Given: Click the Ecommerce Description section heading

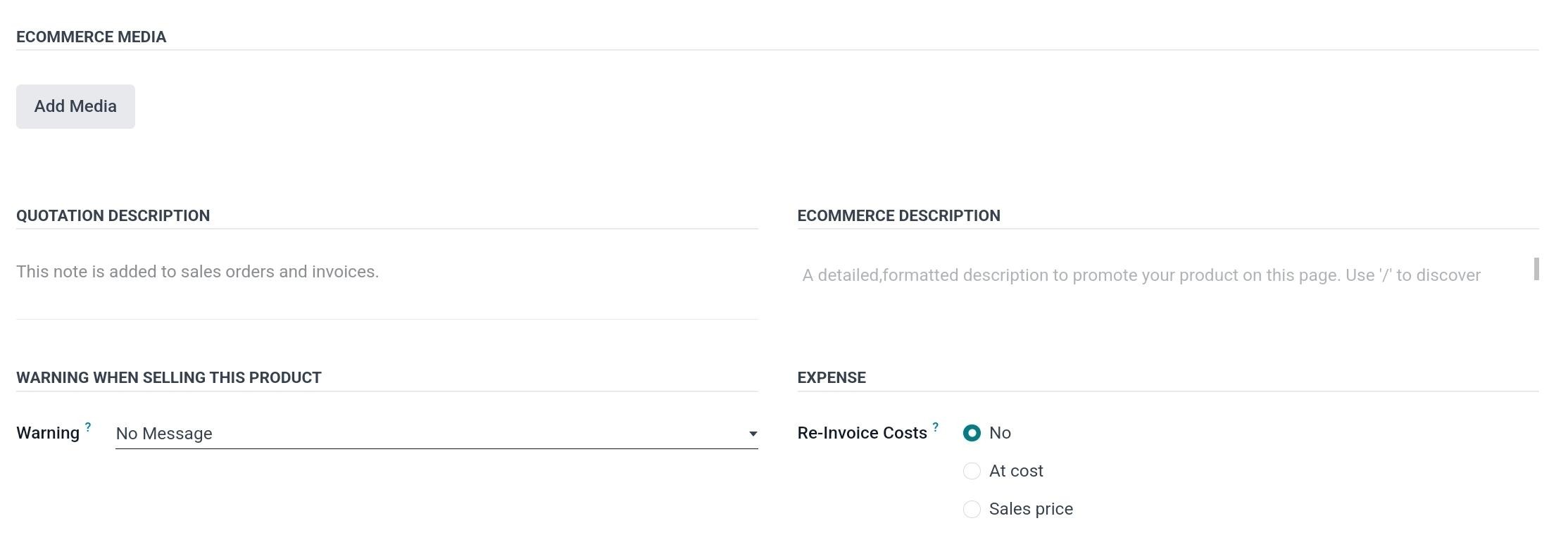Looking at the screenshot, I should tap(898, 216).
